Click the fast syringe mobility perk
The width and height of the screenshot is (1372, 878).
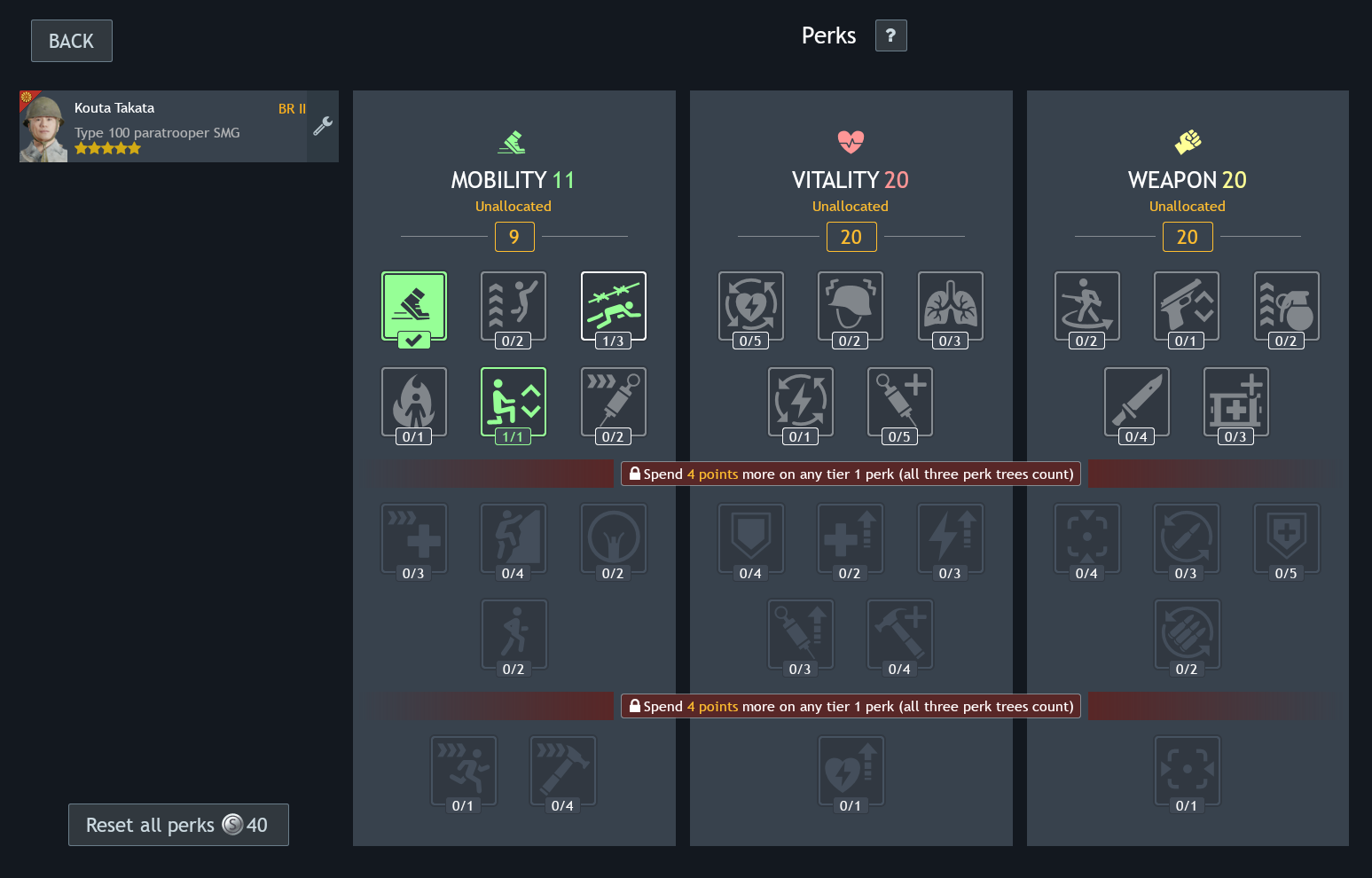(613, 402)
